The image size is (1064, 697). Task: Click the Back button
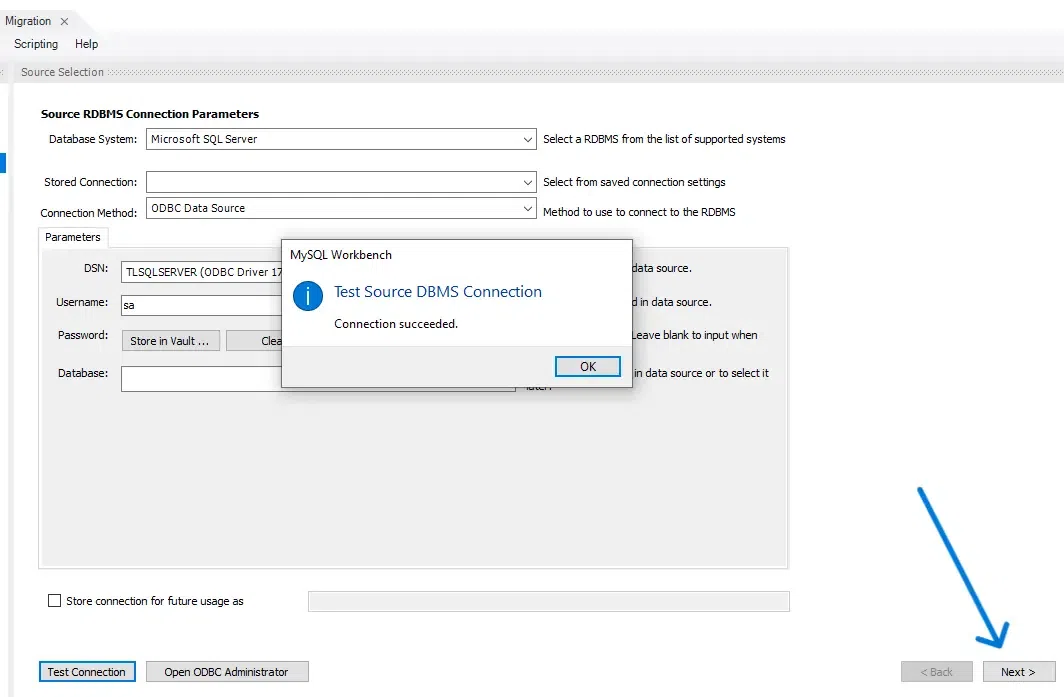point(936,672)
